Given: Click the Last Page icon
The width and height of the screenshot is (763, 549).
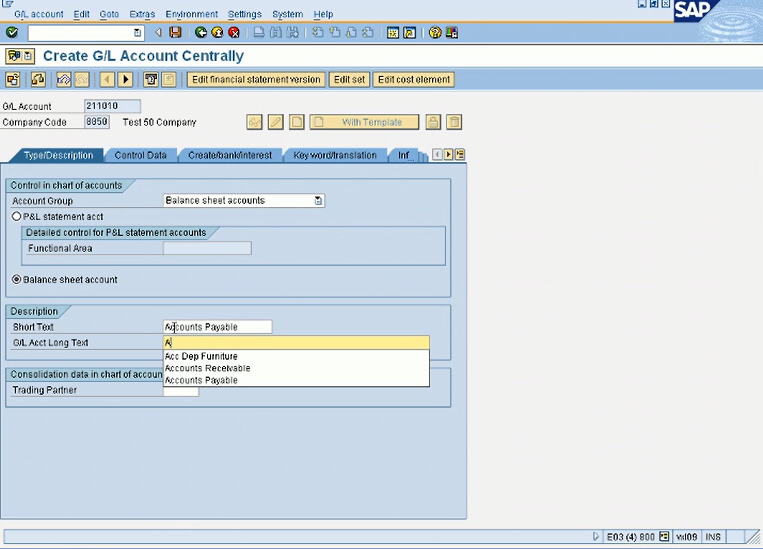Looking at the screenshot, I should (368, 33).
